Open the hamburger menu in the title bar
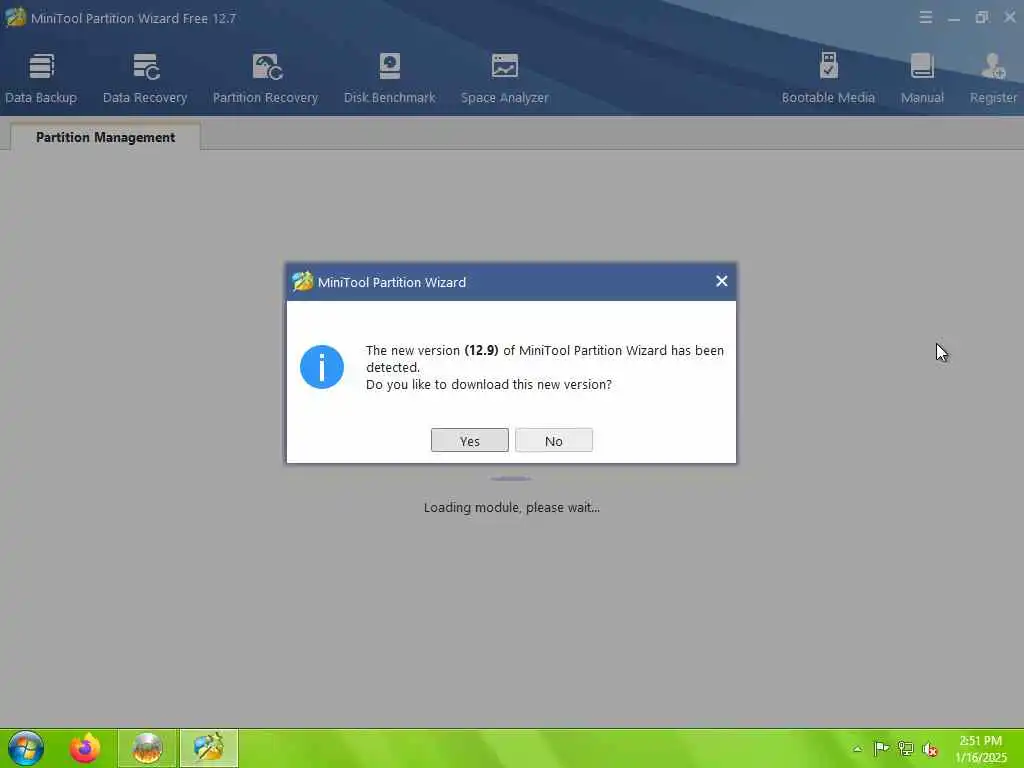 point(925,18)
